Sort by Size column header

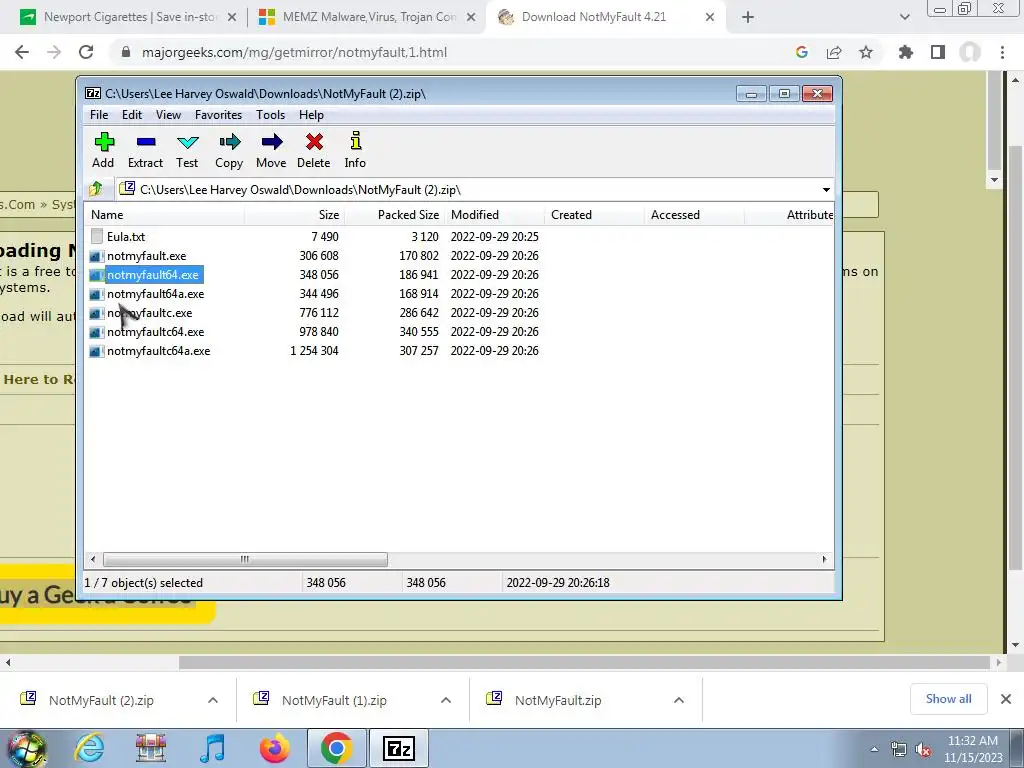click(295, 215)
